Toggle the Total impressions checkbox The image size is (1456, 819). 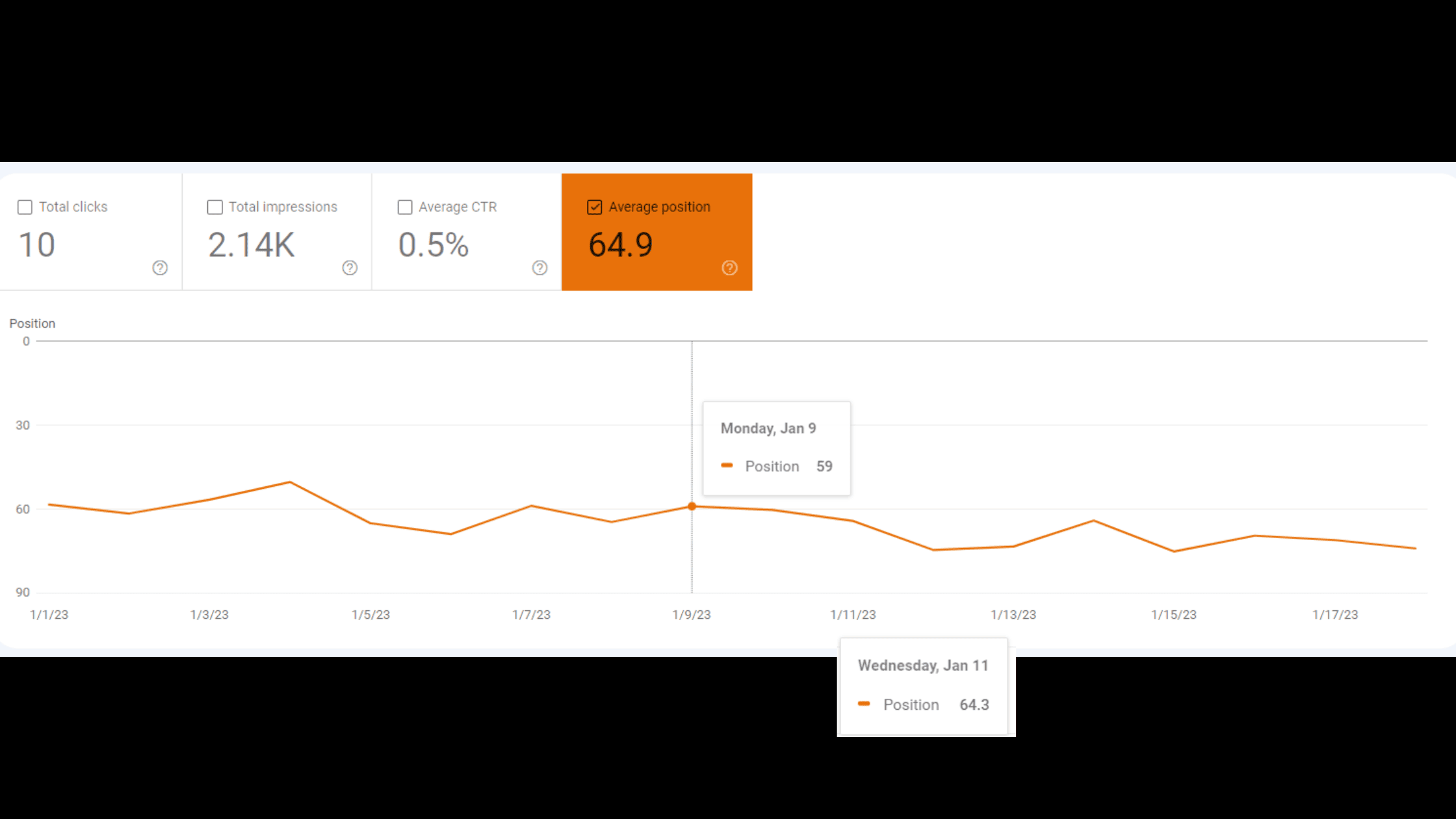click(x=214, y=206)
